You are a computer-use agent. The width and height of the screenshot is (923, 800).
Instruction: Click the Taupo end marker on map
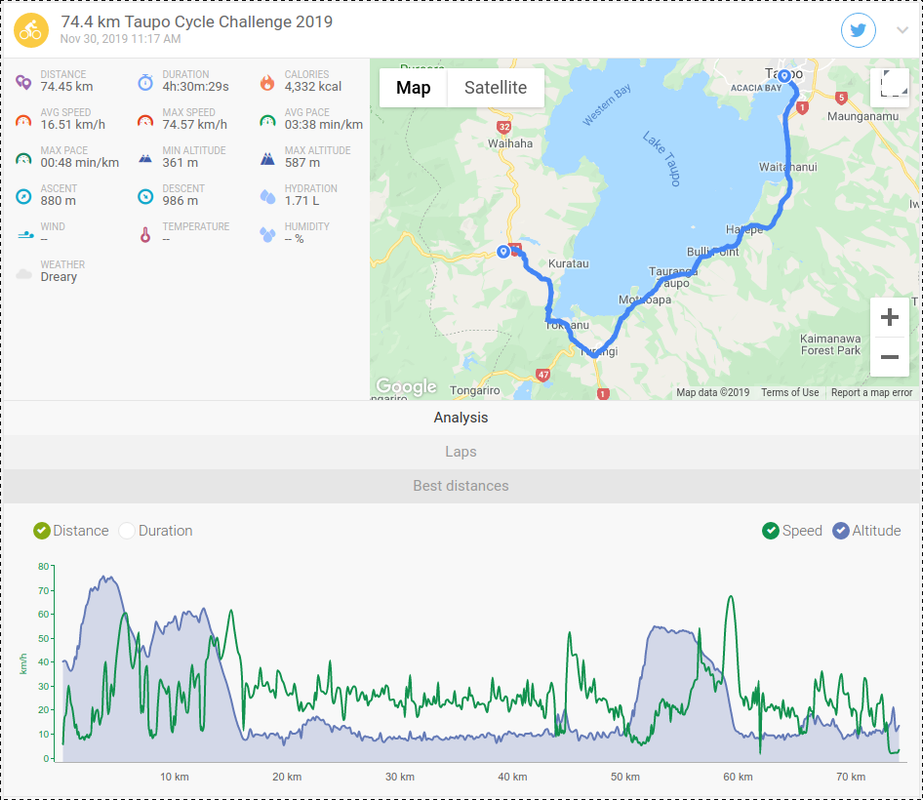point(784,76)
